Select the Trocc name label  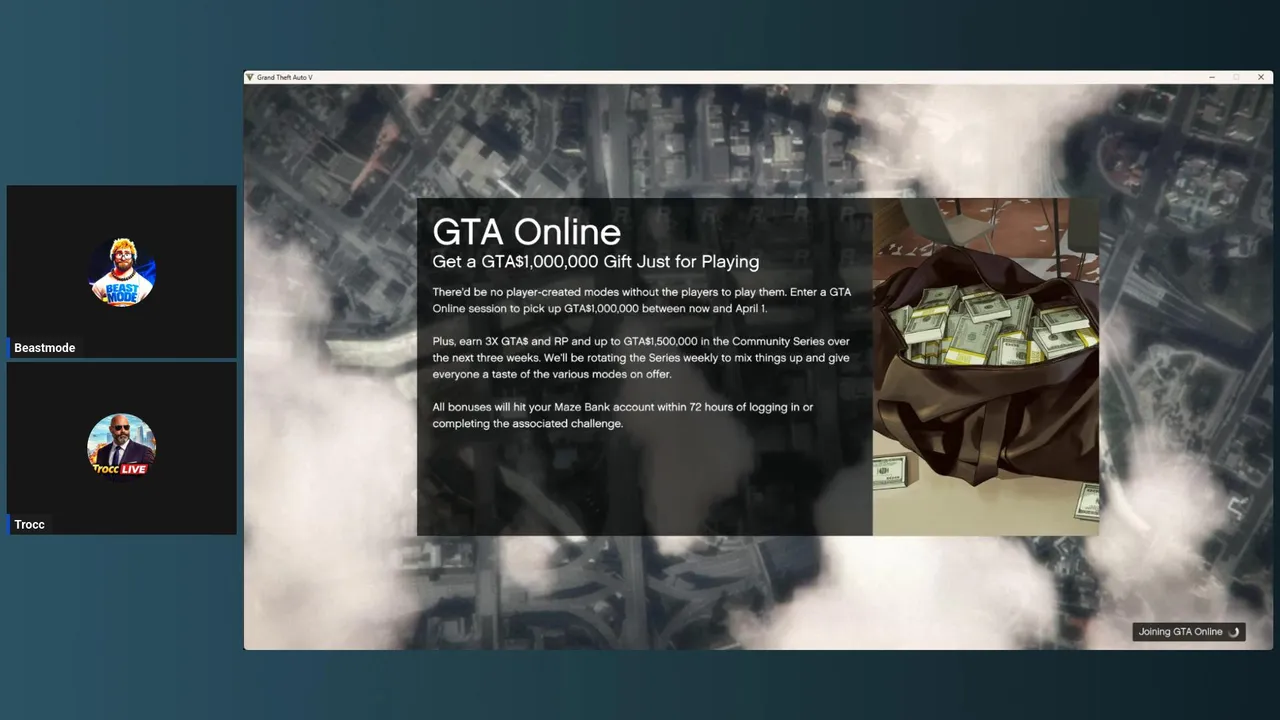click(30, 525)
